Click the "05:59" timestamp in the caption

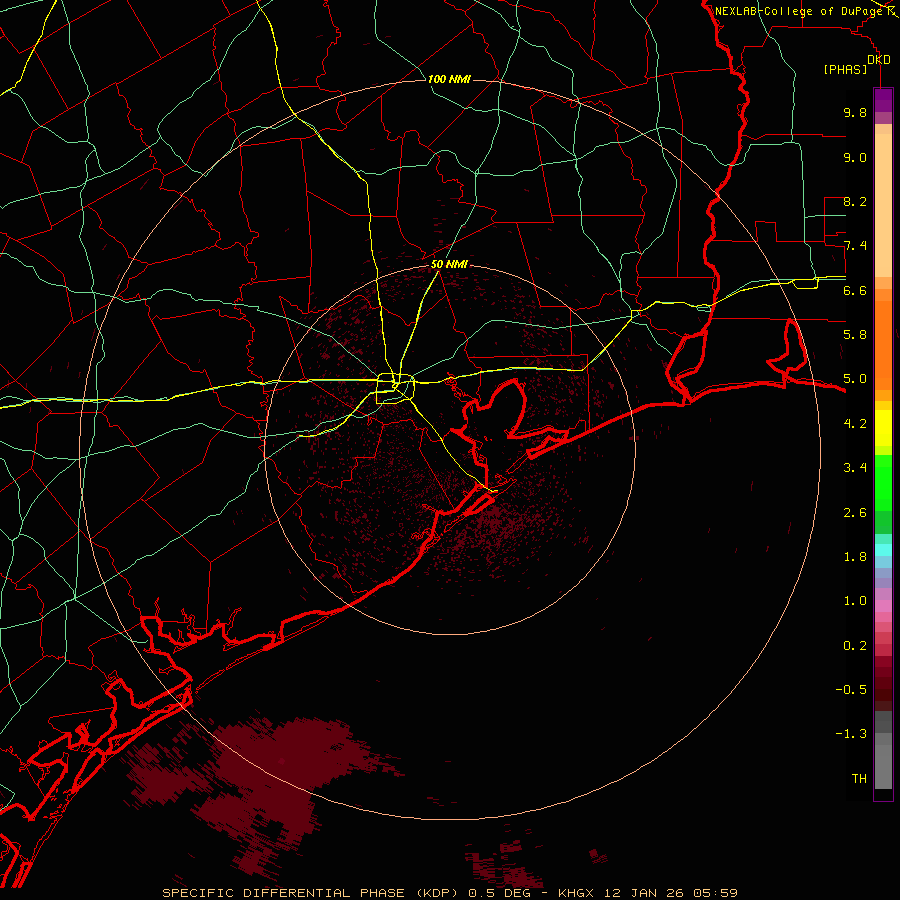715,893
